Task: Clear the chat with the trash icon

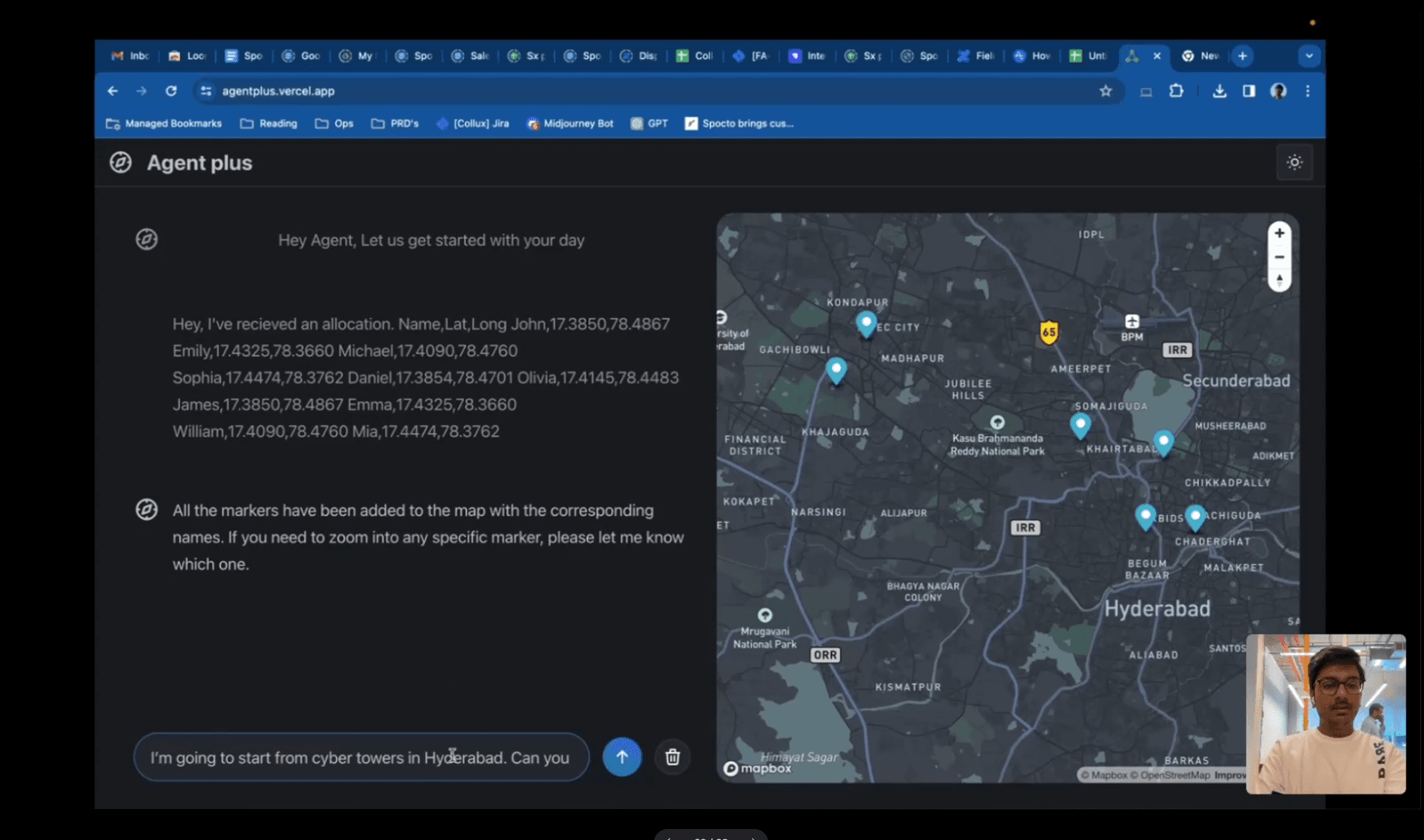Action: pyautogui.click(x=672, y=757)
